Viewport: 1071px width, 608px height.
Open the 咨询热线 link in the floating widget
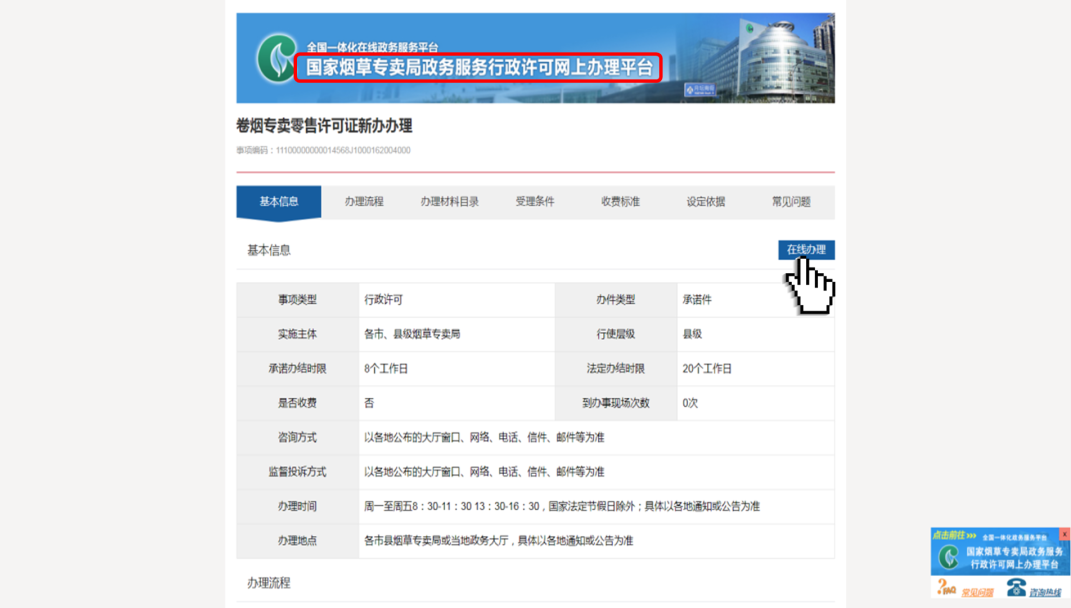[x=1046, y=592]
